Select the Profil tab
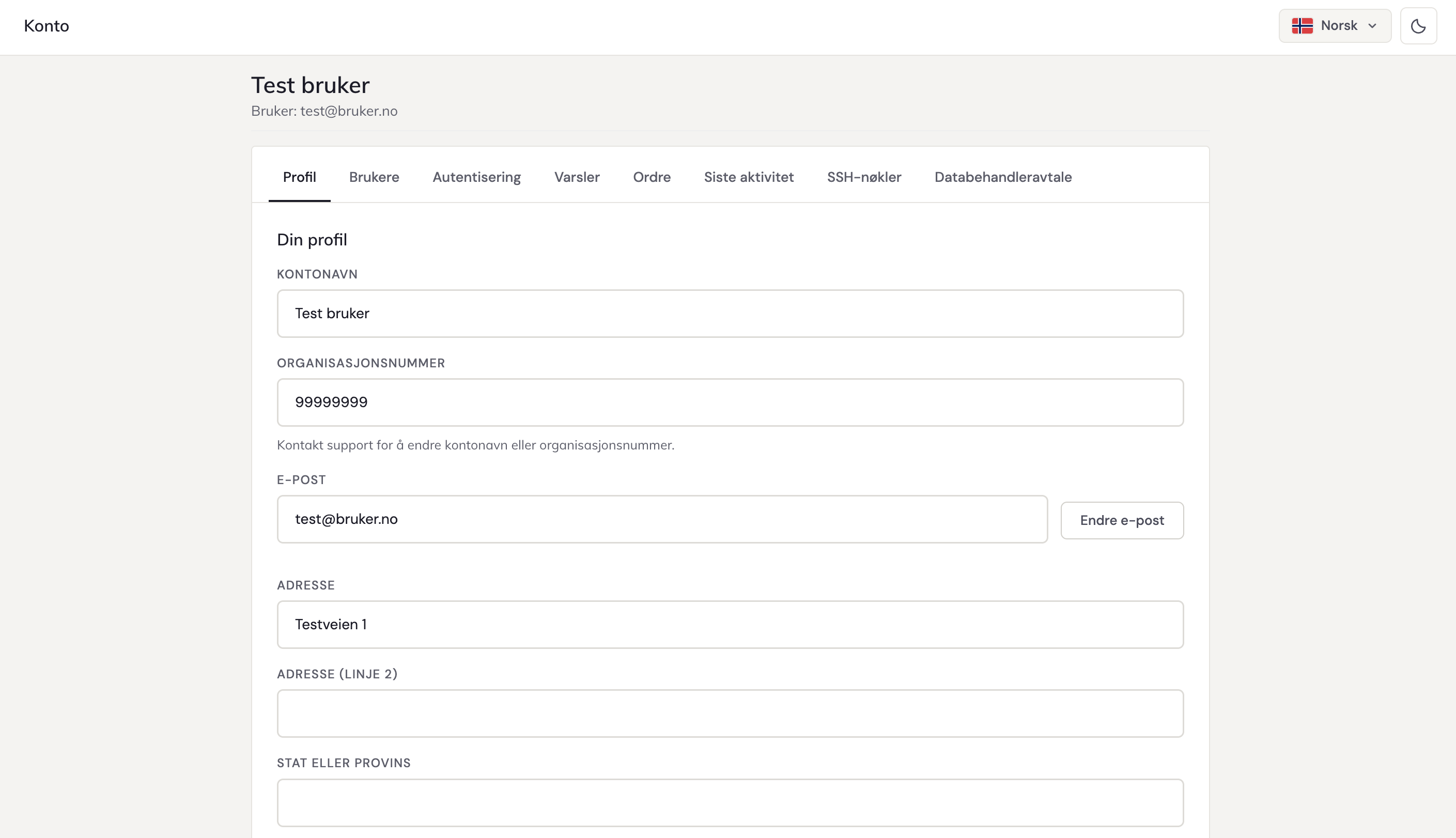This screenshot has height=838, width=1456. pos(299,177)
